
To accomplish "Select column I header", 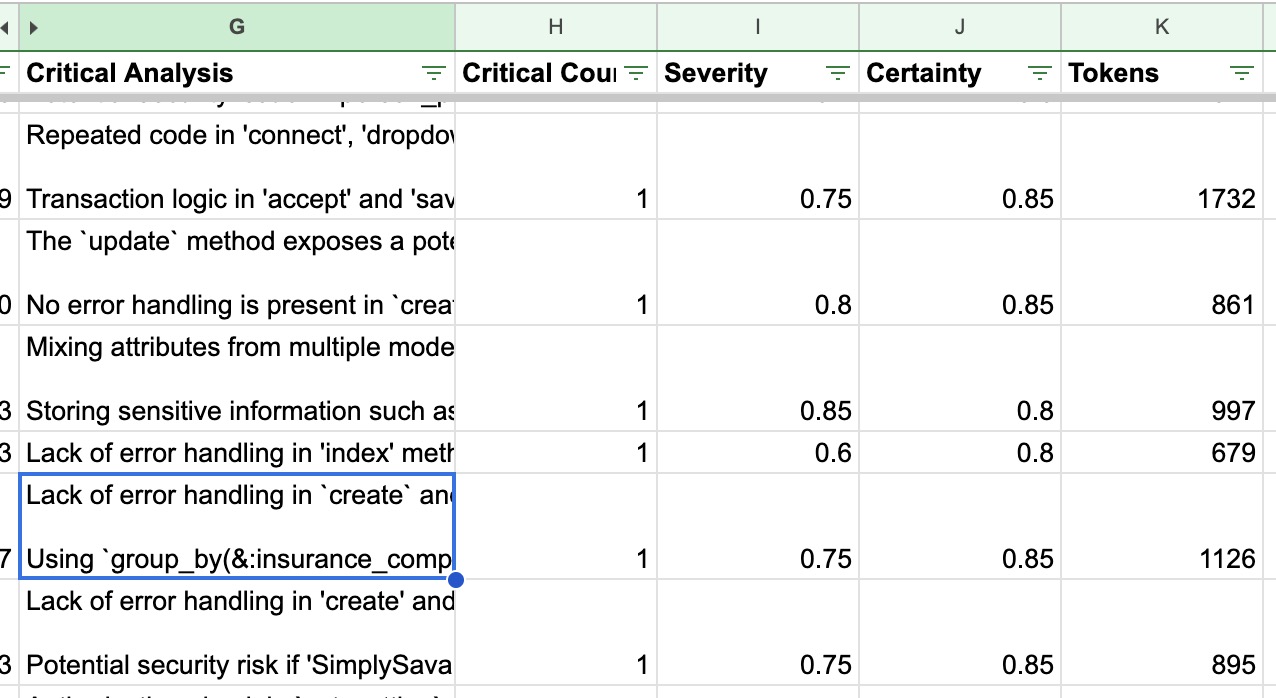I will [757, 27].
